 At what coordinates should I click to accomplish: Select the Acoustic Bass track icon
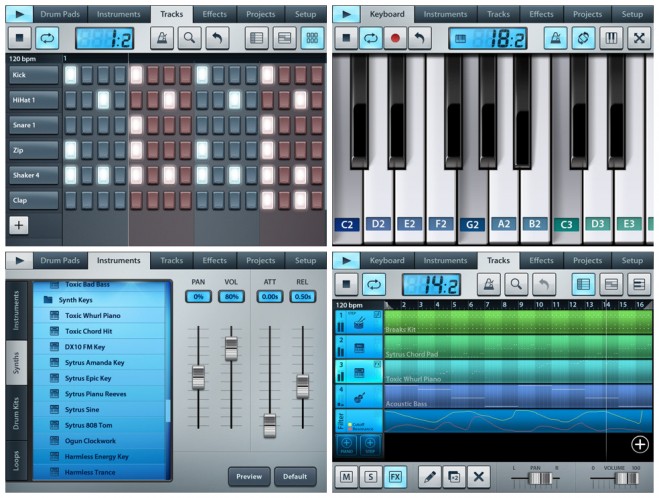click(x=359, y=397)
